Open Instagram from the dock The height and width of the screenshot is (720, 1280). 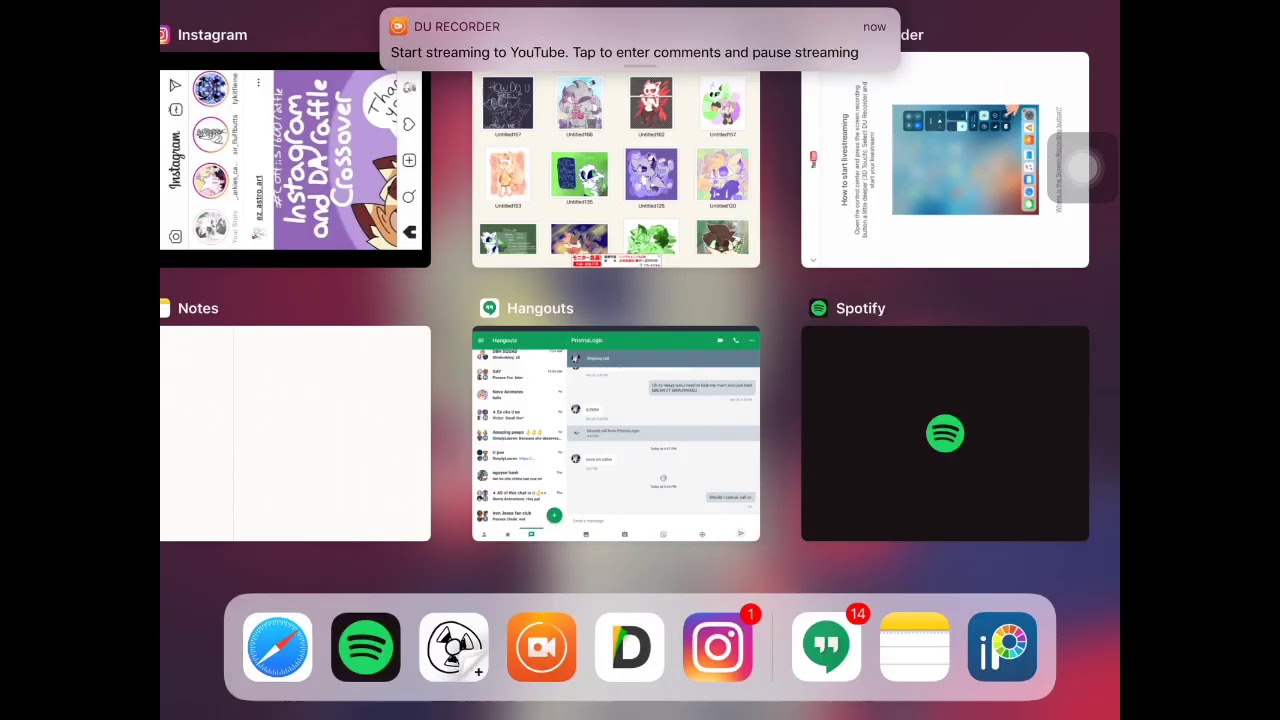click(x=717, y=648)
